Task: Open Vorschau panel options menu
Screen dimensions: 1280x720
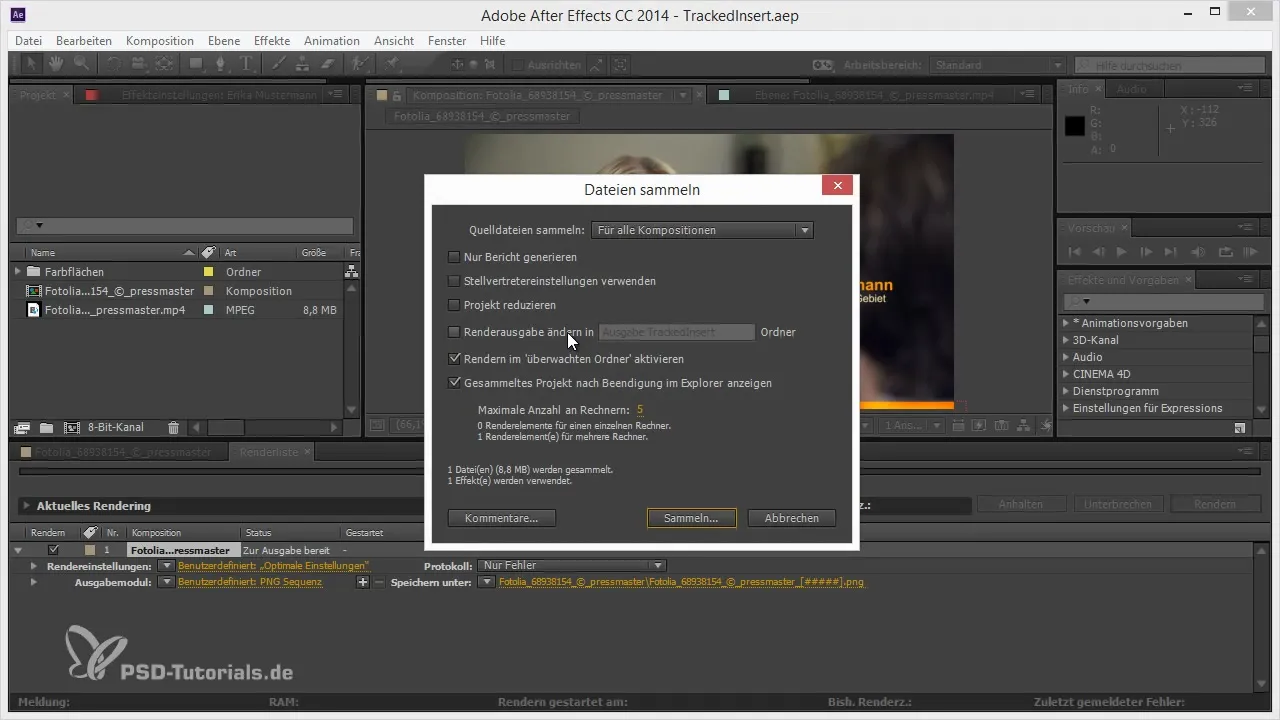Action: (x=1244, y=227)
